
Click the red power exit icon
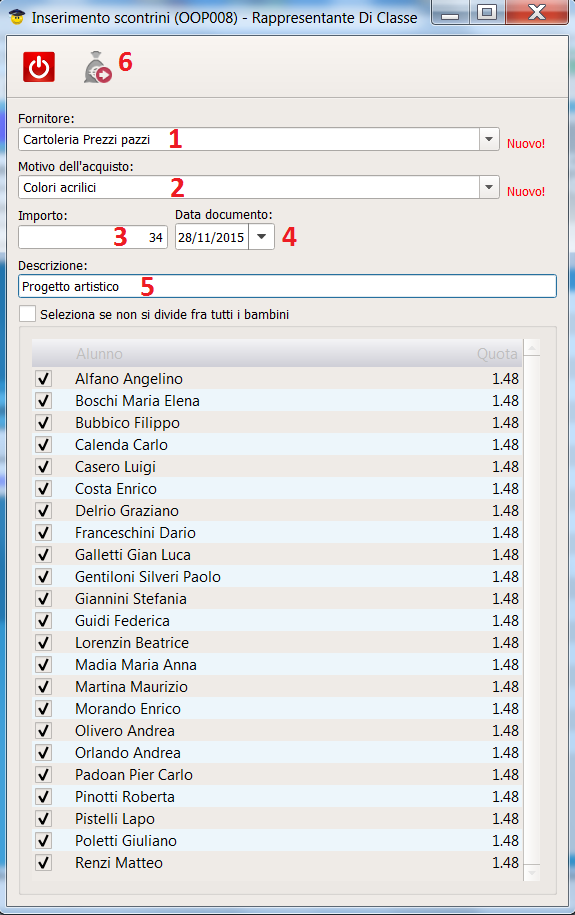click(39, 67)
